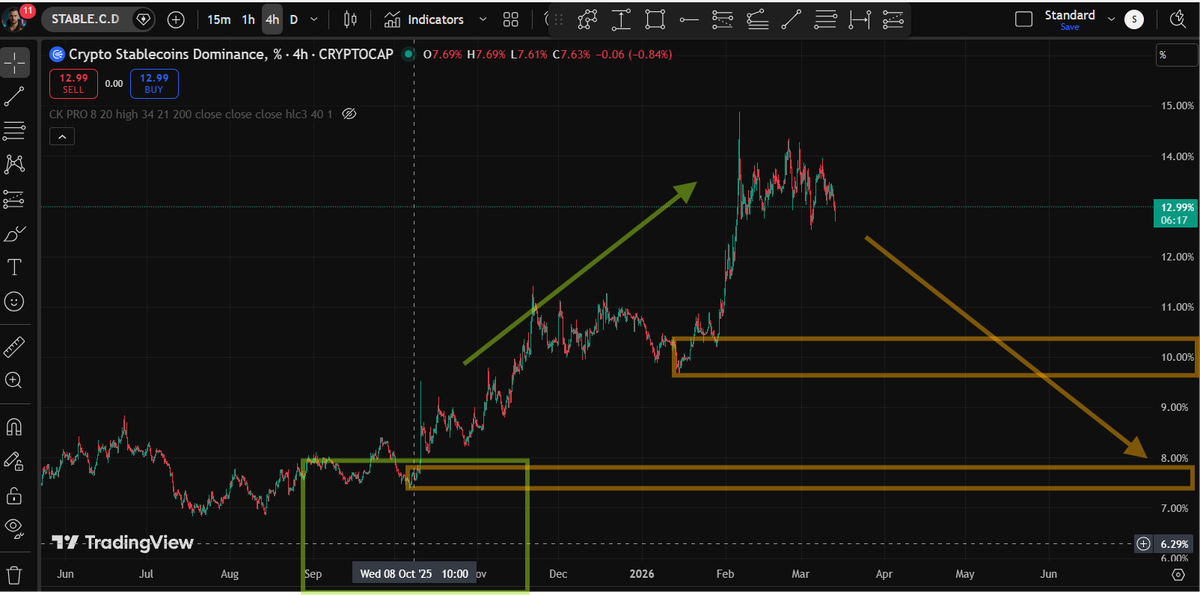The height and width of the screenshot is (595, 1200).
Task: Toggle lock all drawings
Action: (x=15, y=495)
